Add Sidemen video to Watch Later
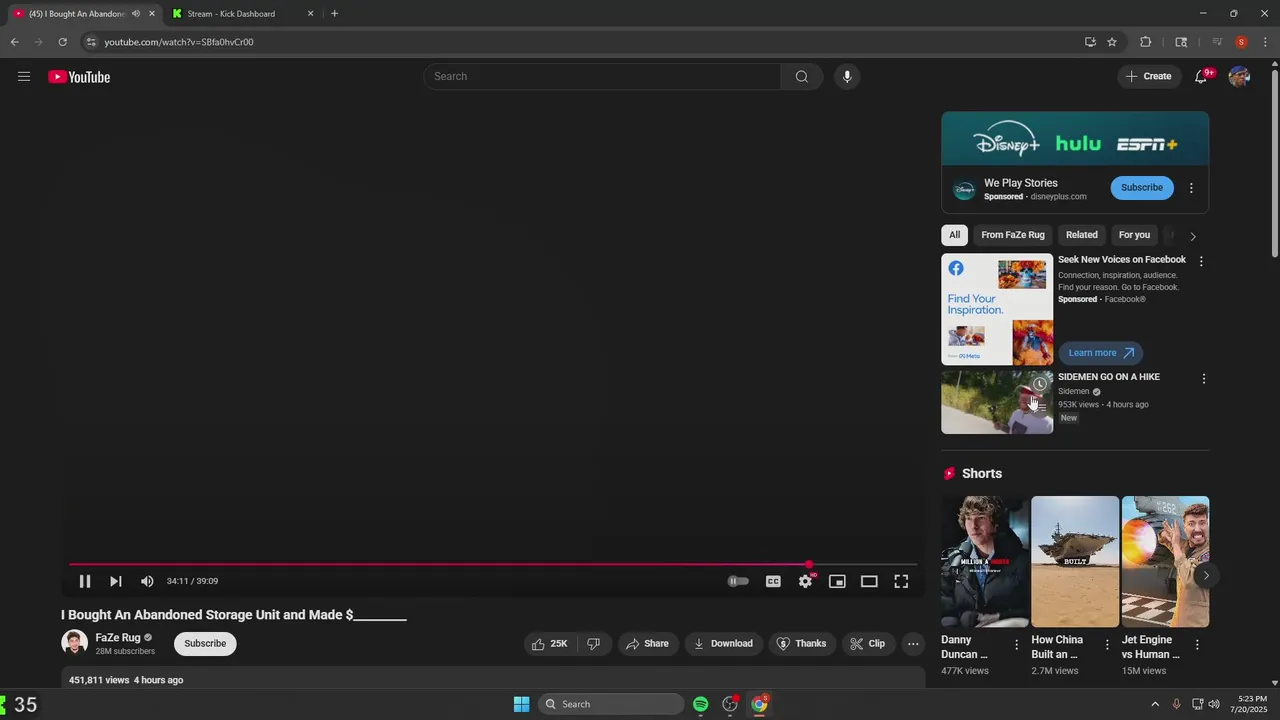1280x720 pixels. coord(1040,384)
